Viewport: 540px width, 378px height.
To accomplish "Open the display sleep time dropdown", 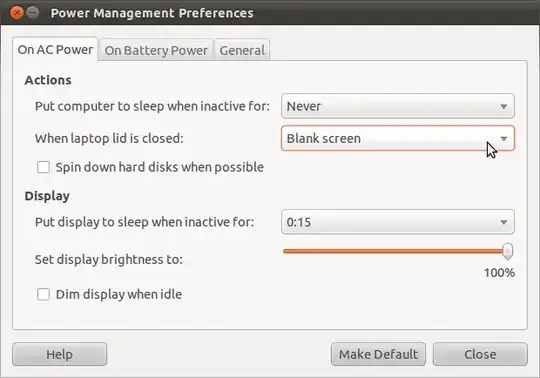I will pos(398,222).
